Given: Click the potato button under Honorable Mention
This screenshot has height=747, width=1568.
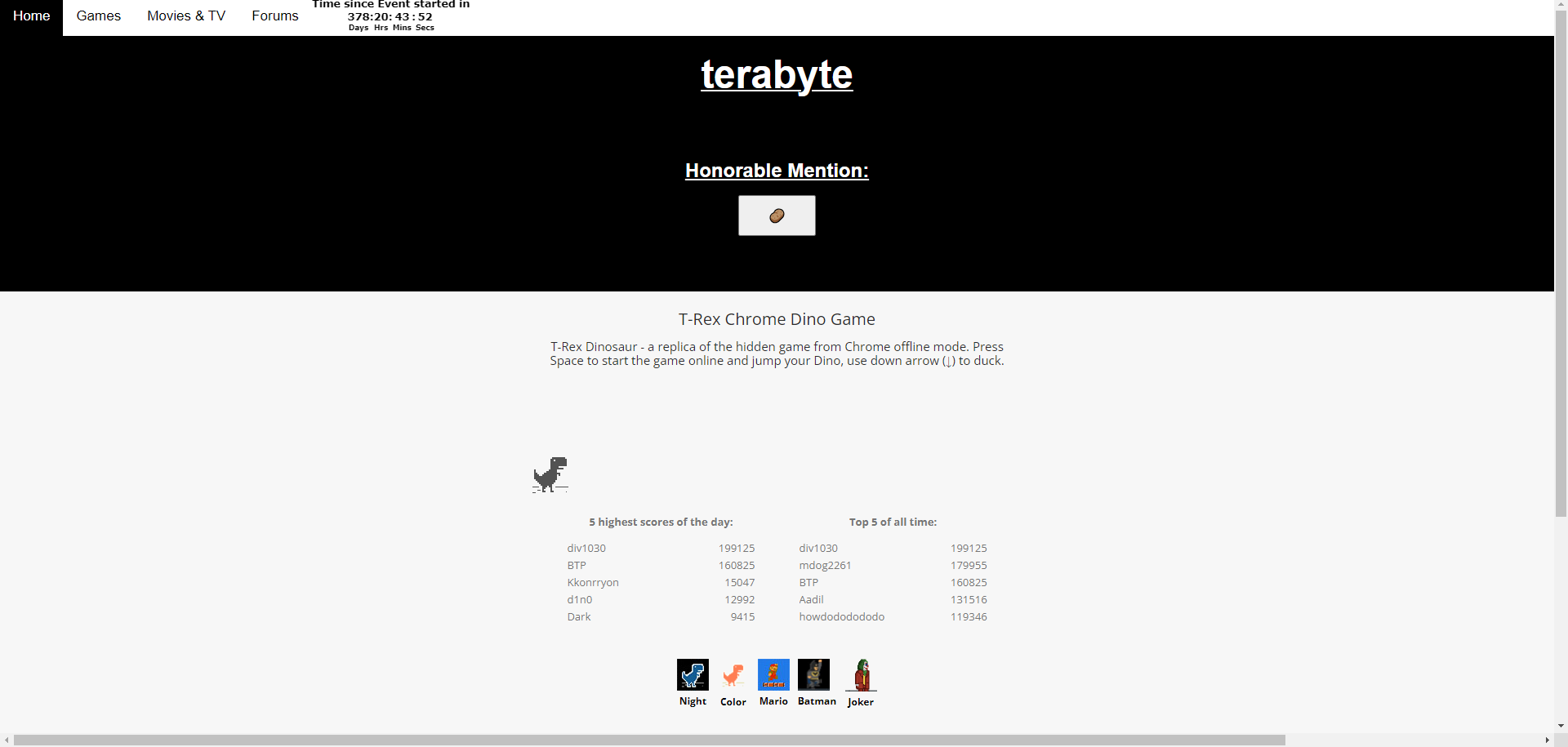Looking at the screenshot, I should 777,216.
